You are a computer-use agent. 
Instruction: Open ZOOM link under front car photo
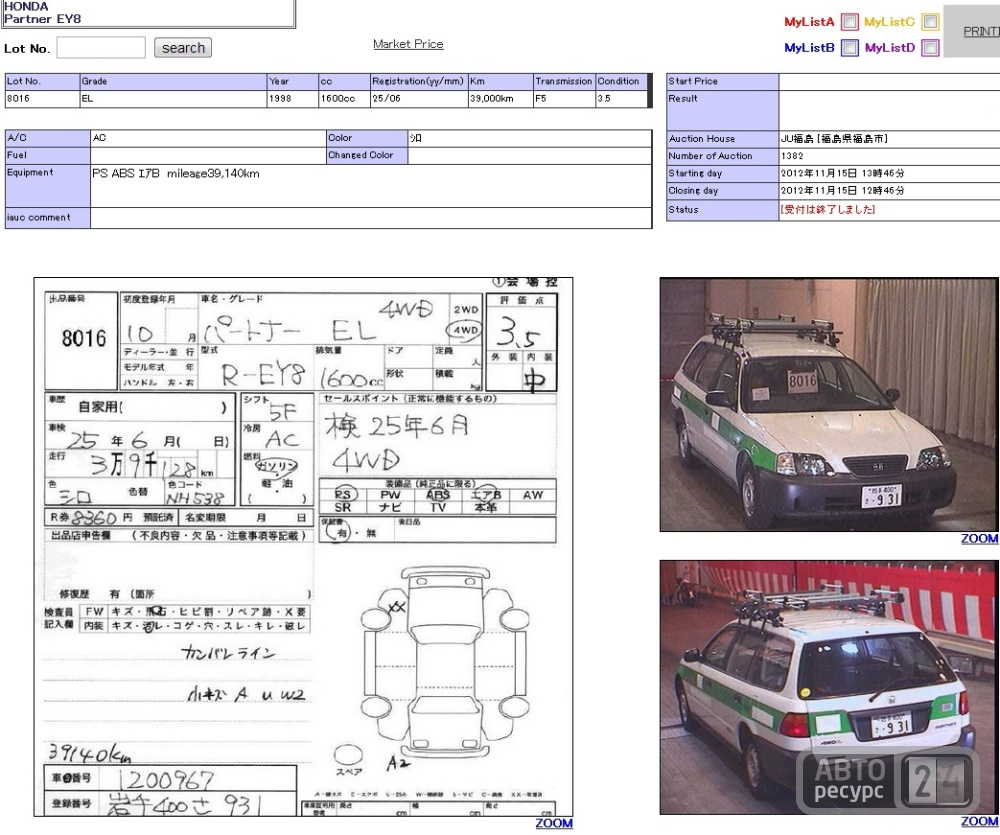[979, 538]
